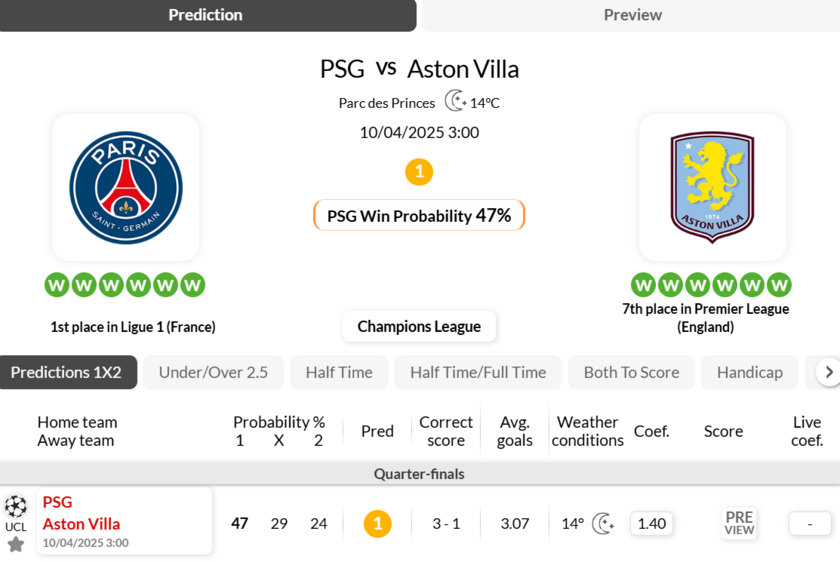Click the orange 1 badge below match date
The image size is (840, 562).
(419, 172)
